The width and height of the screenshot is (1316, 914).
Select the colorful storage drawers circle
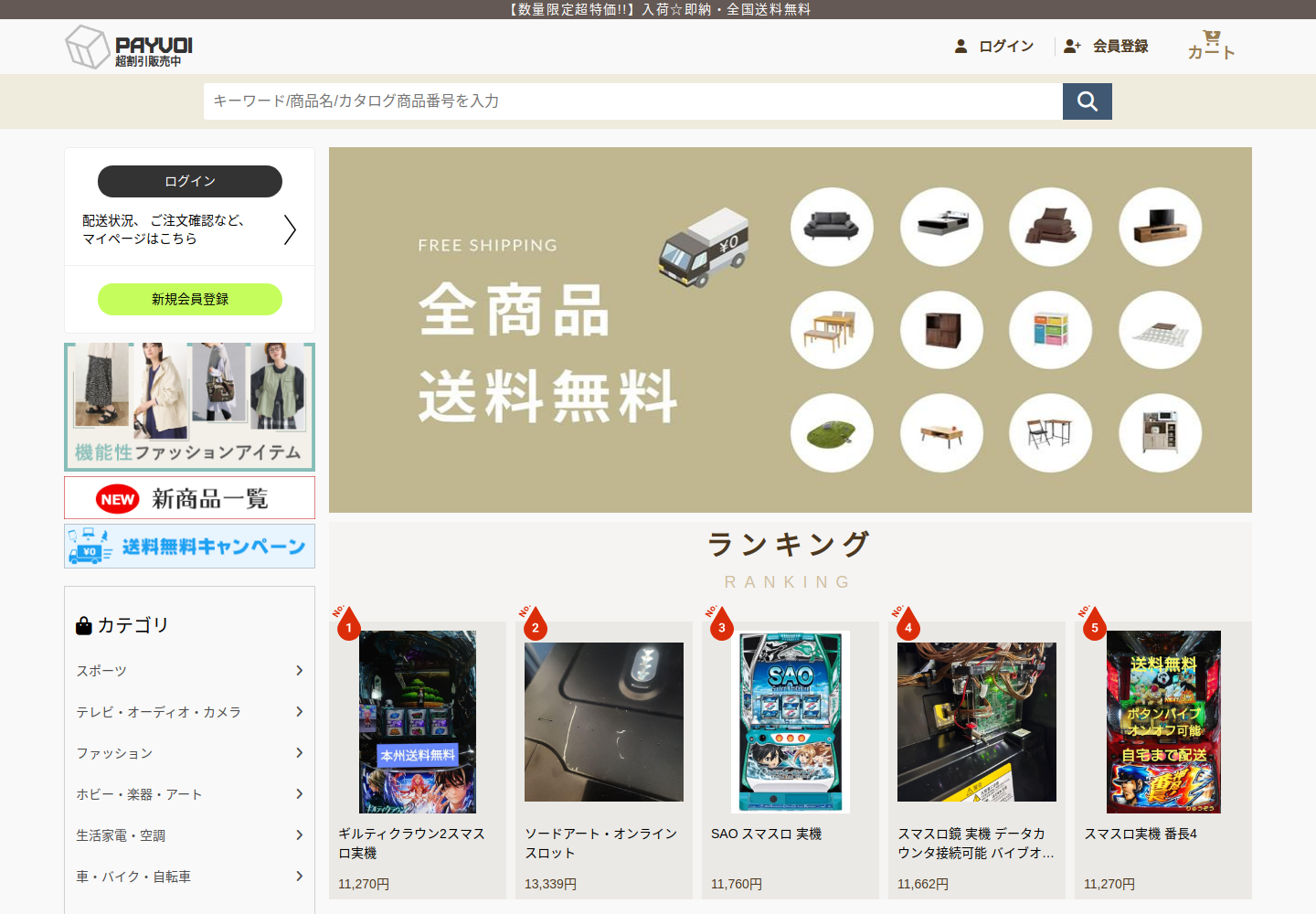tap(1051, 330)
